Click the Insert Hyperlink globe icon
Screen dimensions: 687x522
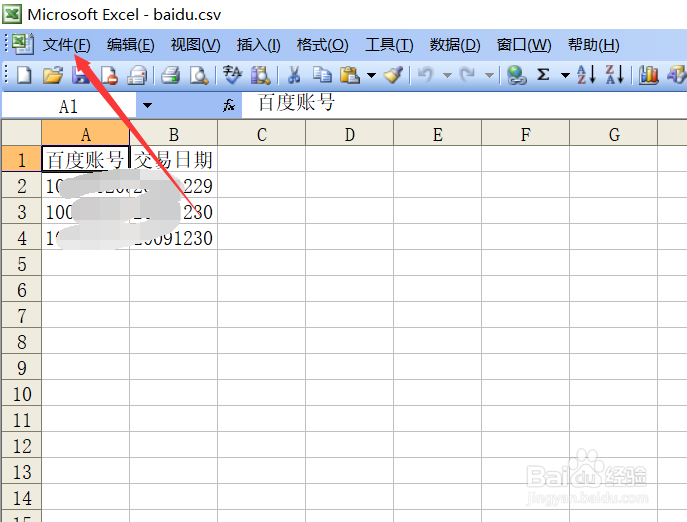click(x=517, y=75)
